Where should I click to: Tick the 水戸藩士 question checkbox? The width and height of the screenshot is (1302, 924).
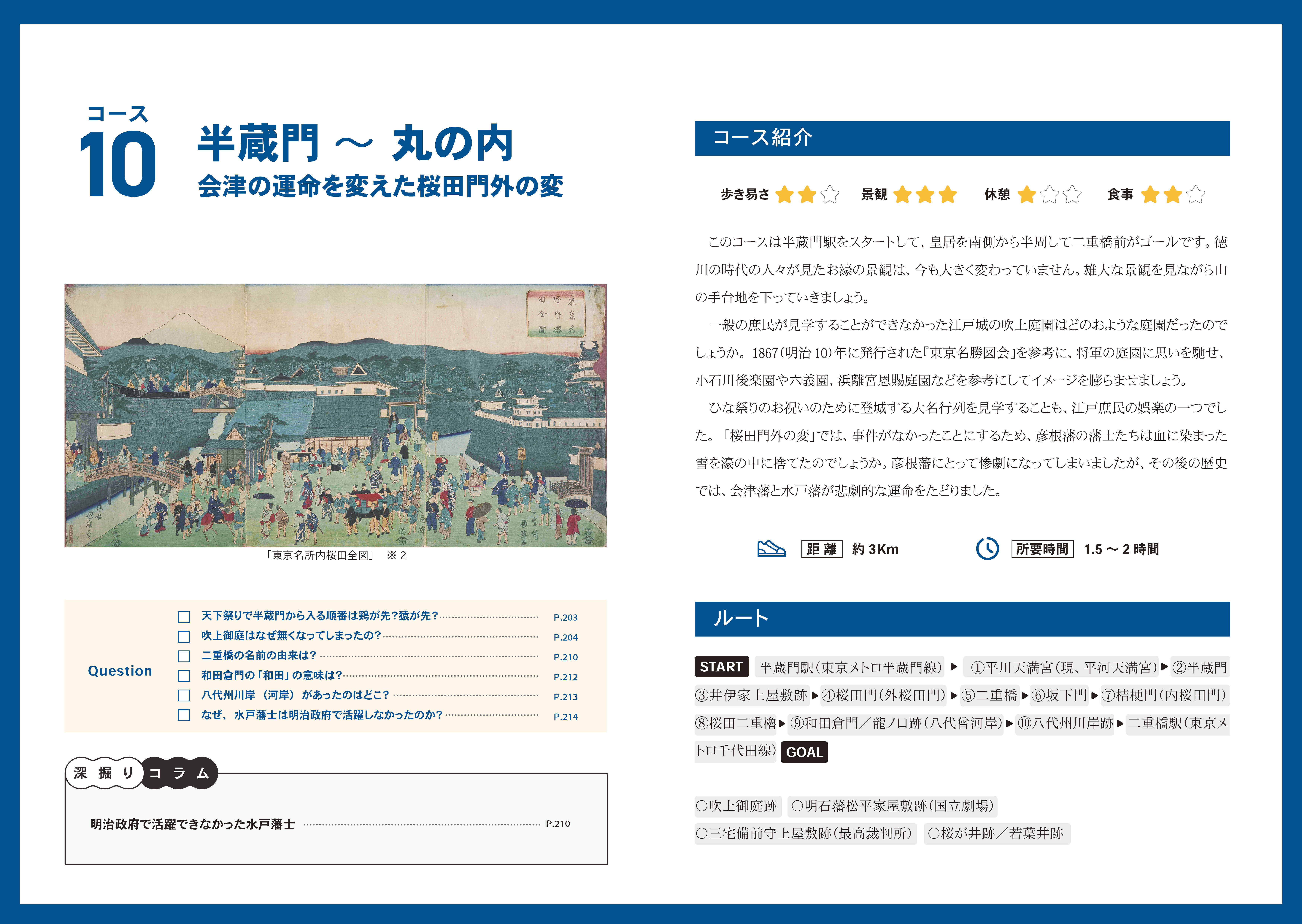pos(184,715)
